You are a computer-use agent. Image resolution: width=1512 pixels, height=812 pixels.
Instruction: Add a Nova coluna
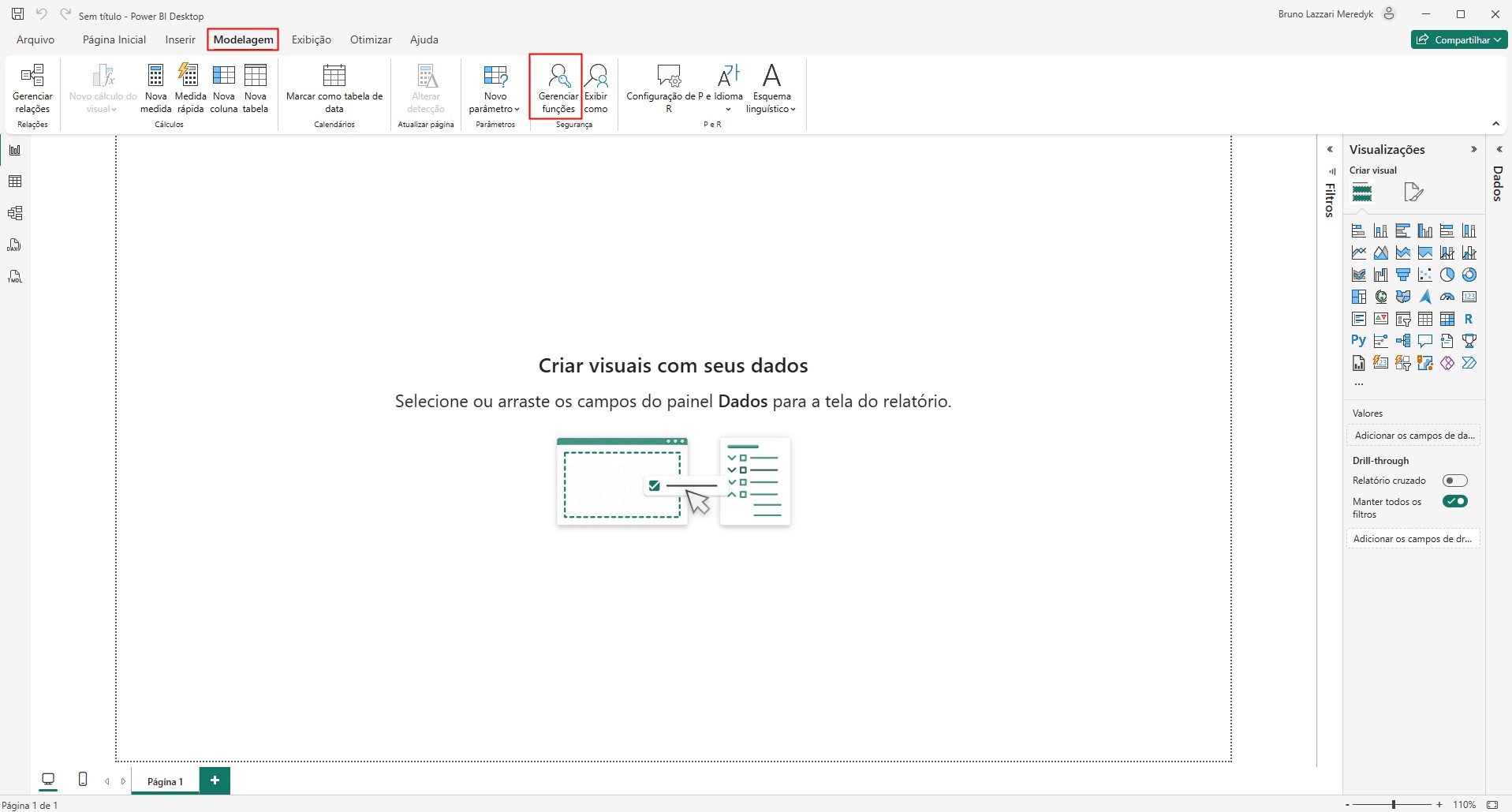click(x=224, y=88)
